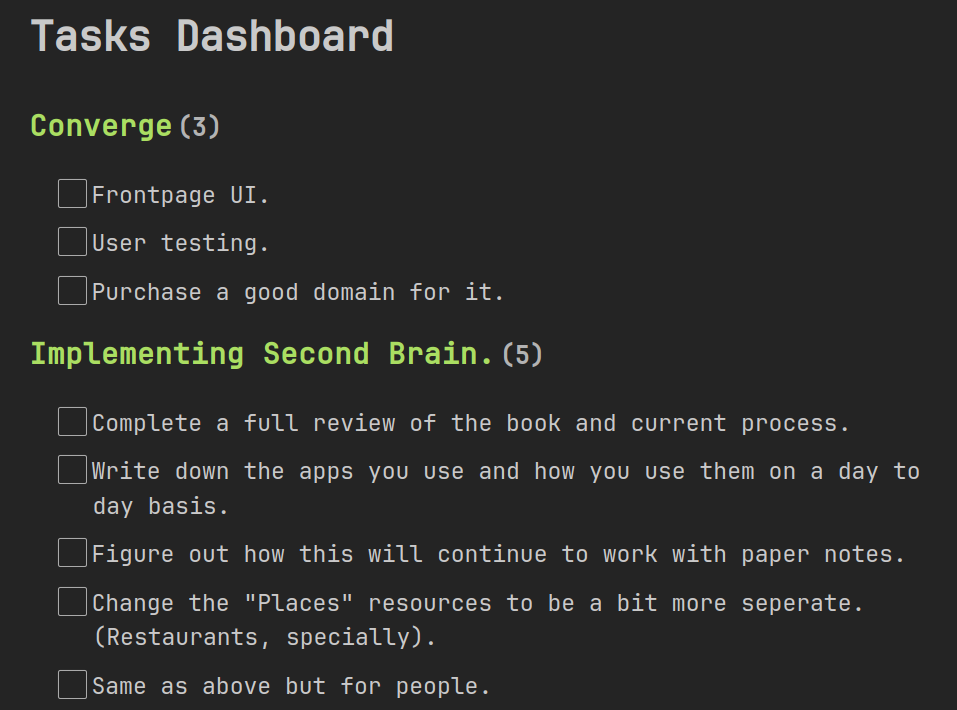Viewport: 957px width, 710px height.
Task: Click the "Complete a full review" task text
Action: coord(470,423)
